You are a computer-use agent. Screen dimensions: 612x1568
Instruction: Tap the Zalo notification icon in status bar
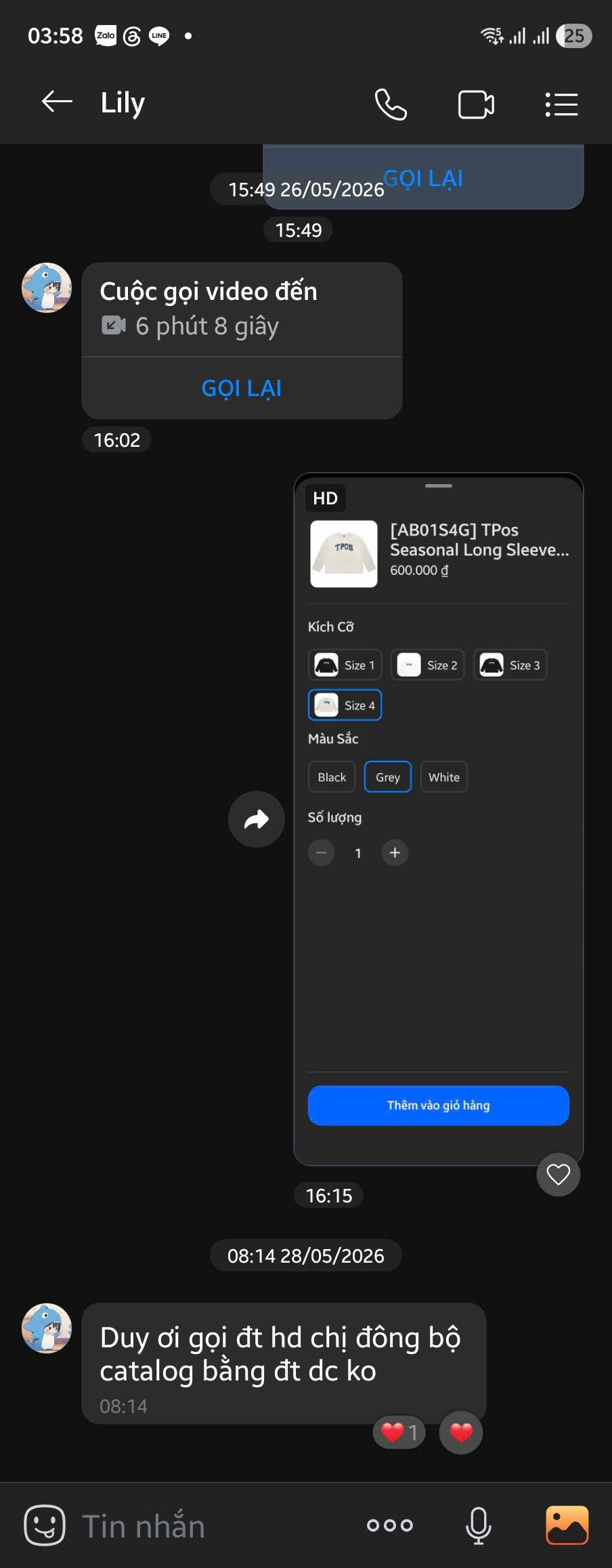click(x=106, y=35)
